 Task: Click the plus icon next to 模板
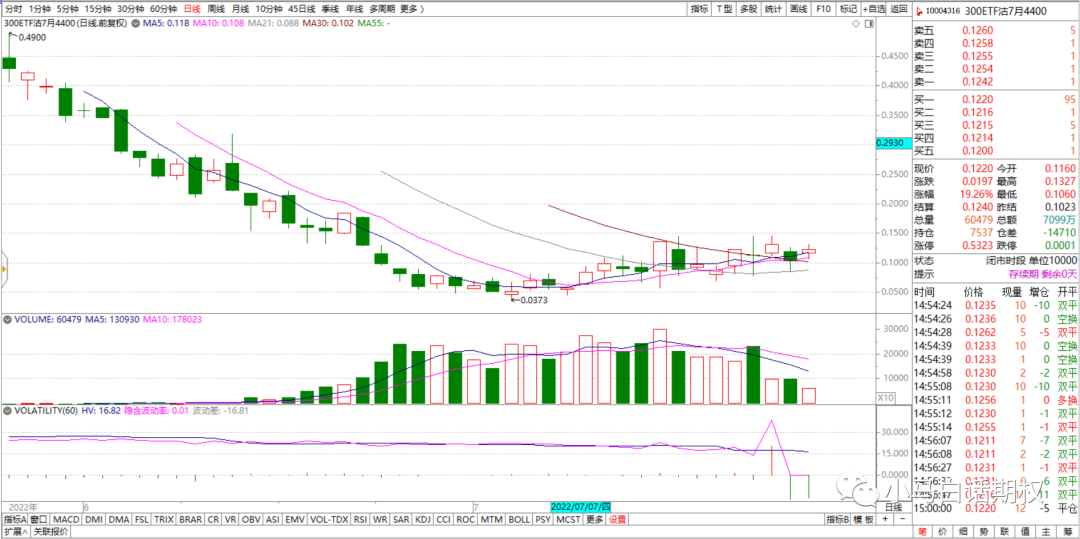click(886, 519)
